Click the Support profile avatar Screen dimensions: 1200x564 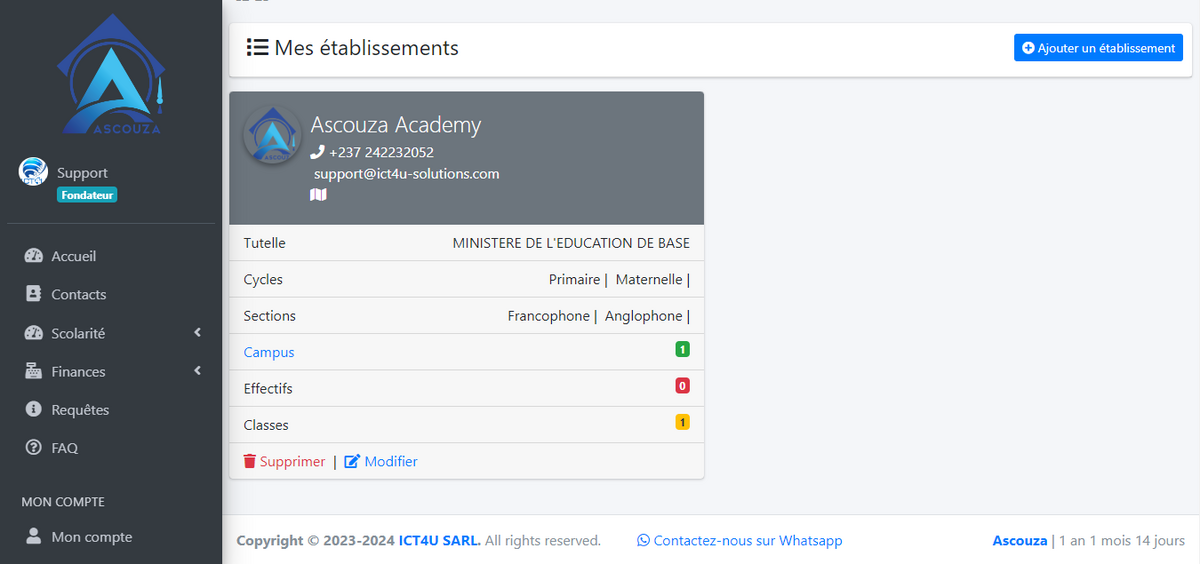pyautogui.click(x=33, y=172)
